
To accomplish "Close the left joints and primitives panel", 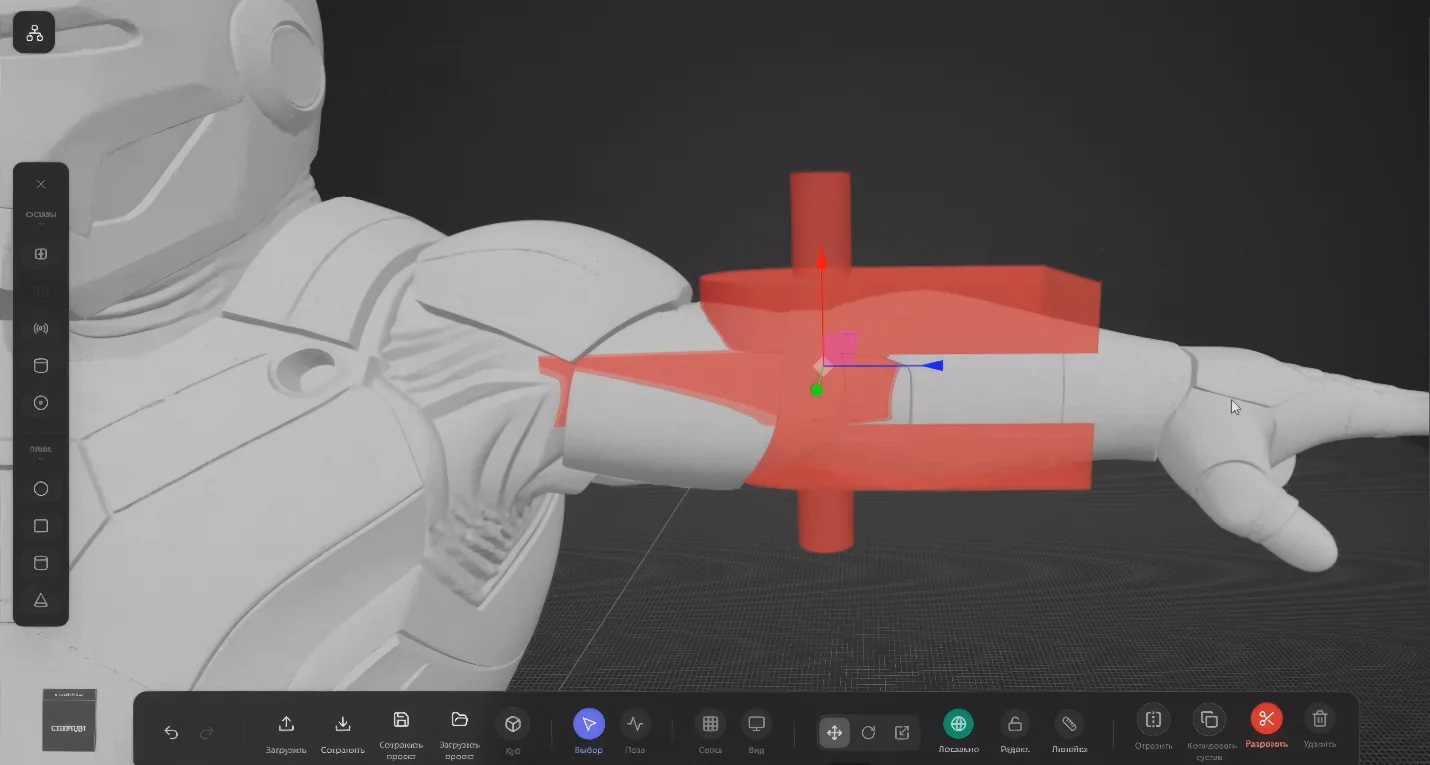I will pos(41,184).
